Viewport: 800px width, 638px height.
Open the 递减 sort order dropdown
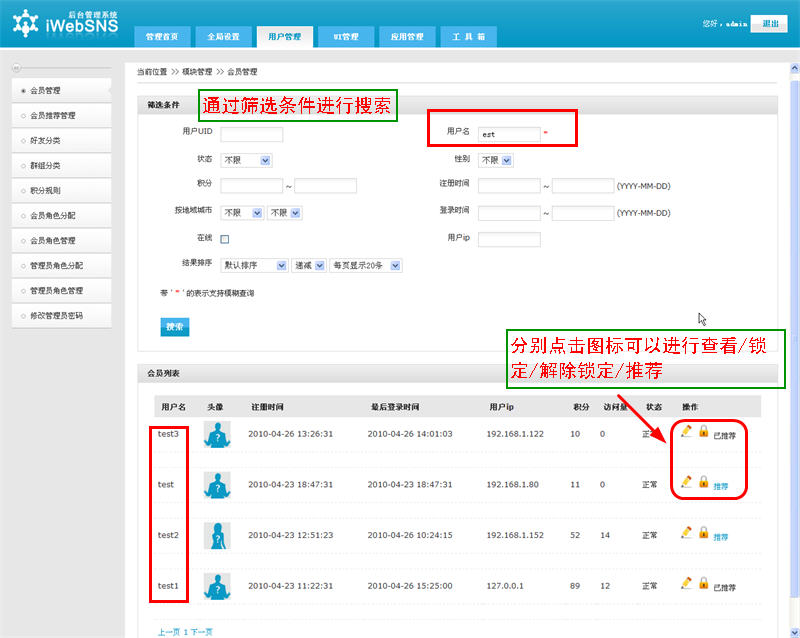click(309, 265)
